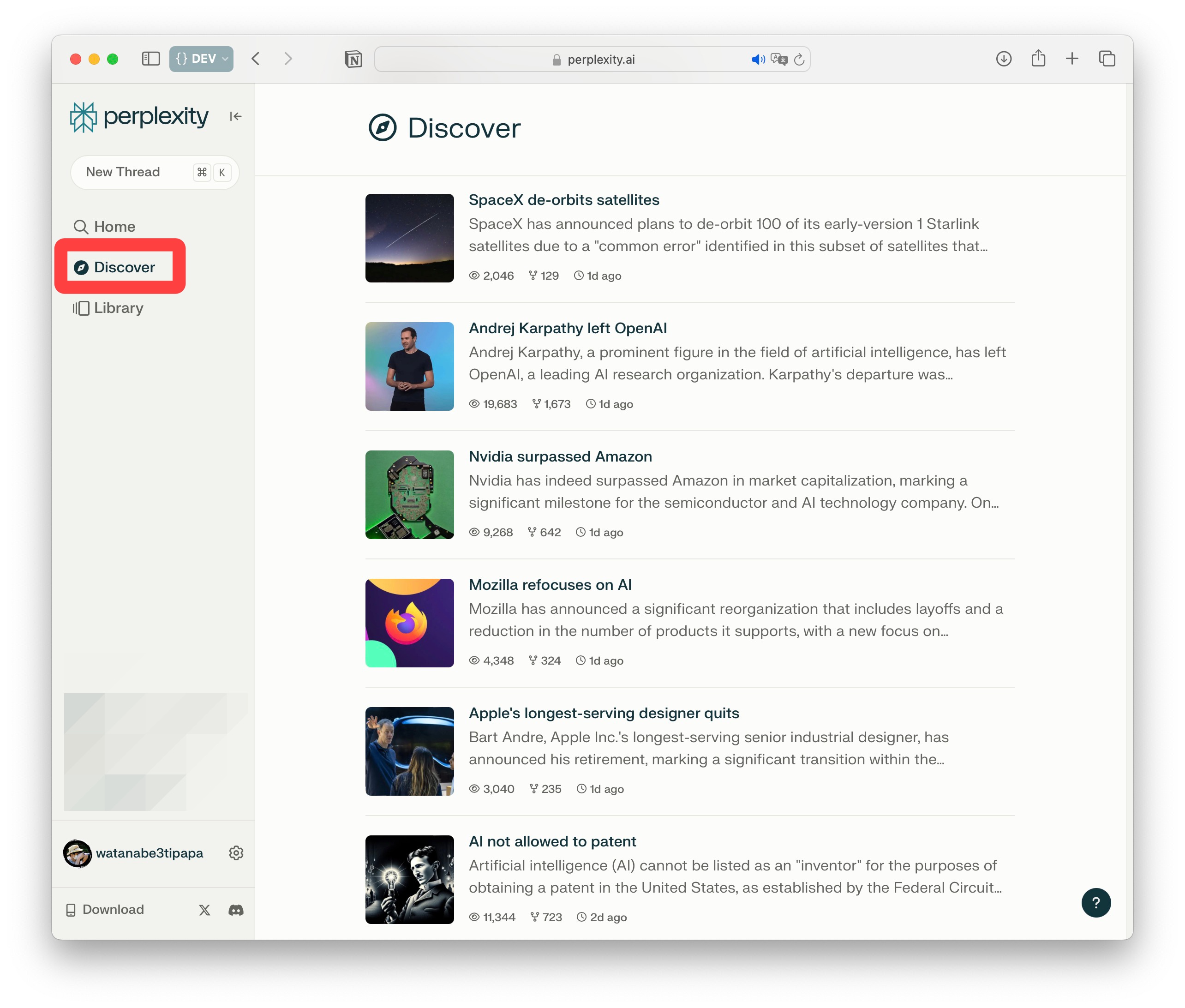Click the Tesla lightbulb thumbnail image

[x=410, y=879]
